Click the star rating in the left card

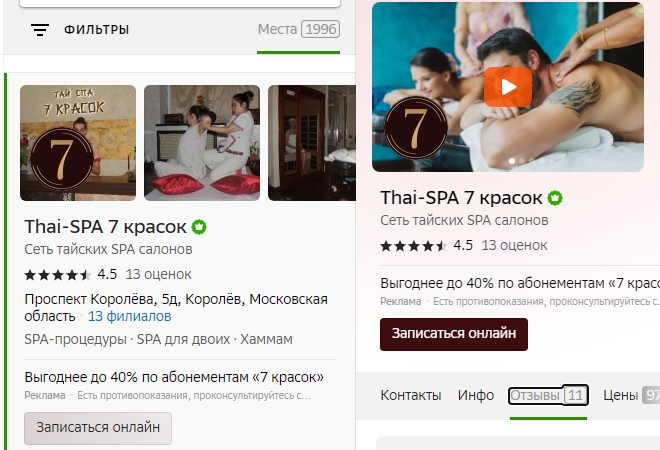(x=58, y=275)
